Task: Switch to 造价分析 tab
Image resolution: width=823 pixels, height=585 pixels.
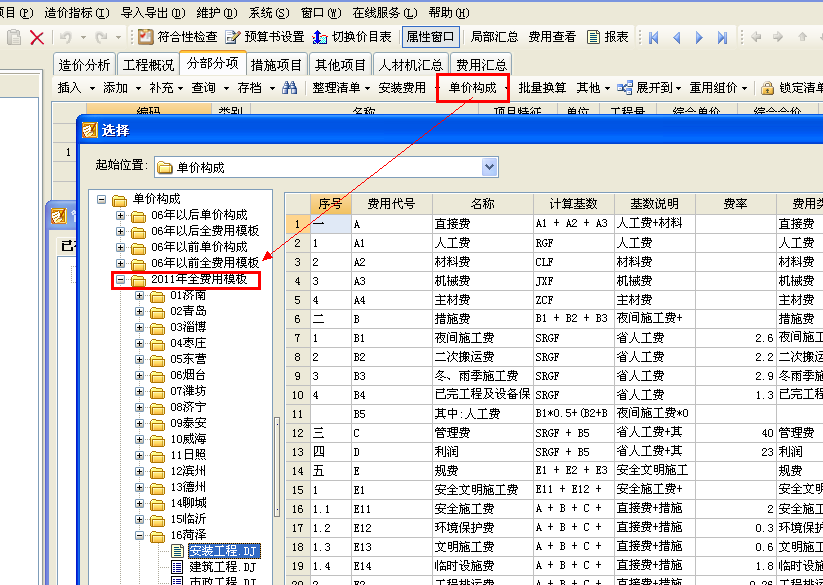Action: coord(84,65)
